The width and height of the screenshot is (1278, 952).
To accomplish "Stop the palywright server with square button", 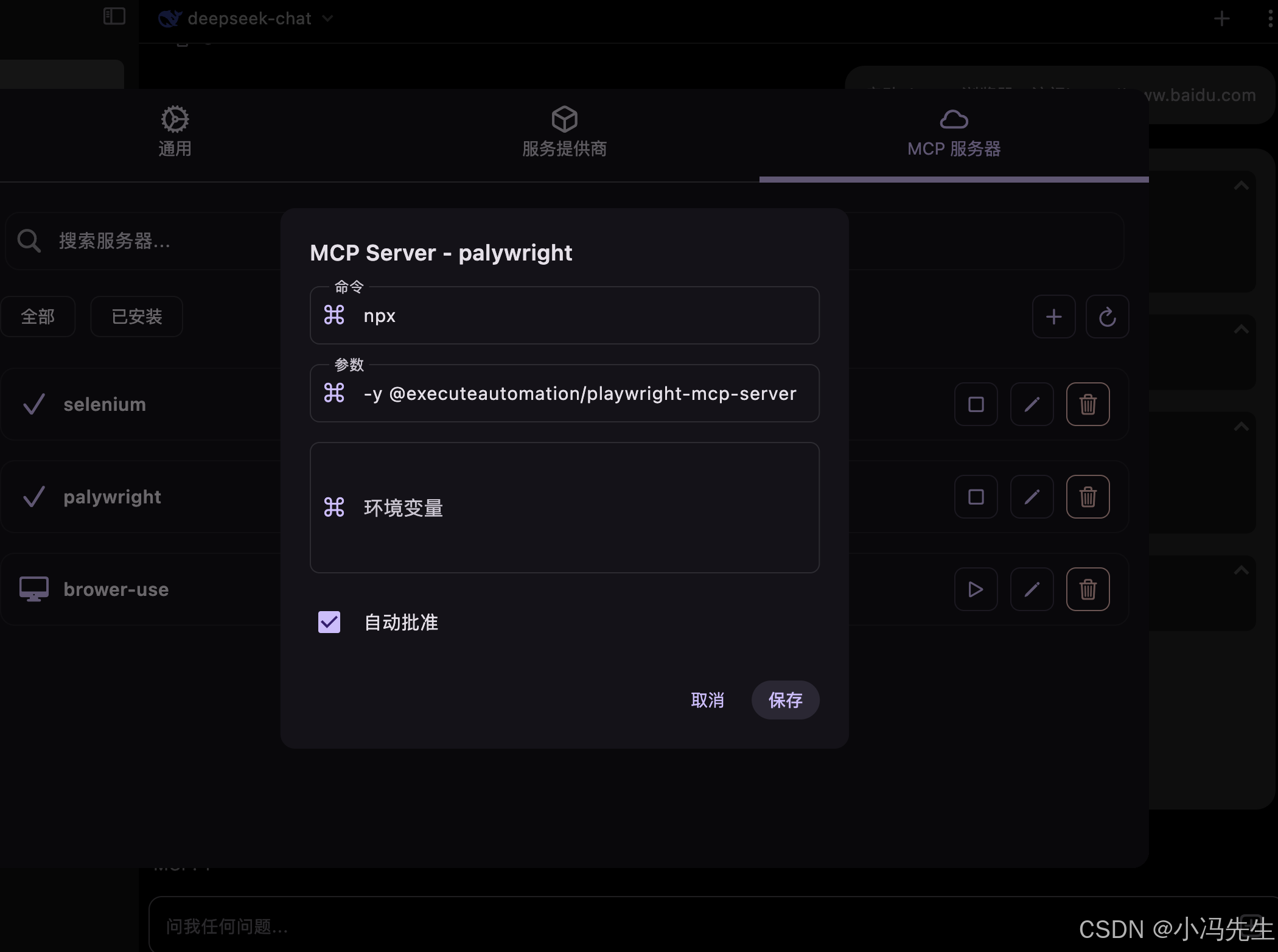I will click(x=976, y=497).
